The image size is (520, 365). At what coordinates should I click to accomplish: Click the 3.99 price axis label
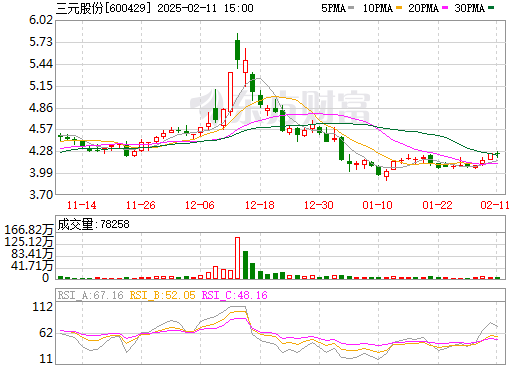pos(41,173)
